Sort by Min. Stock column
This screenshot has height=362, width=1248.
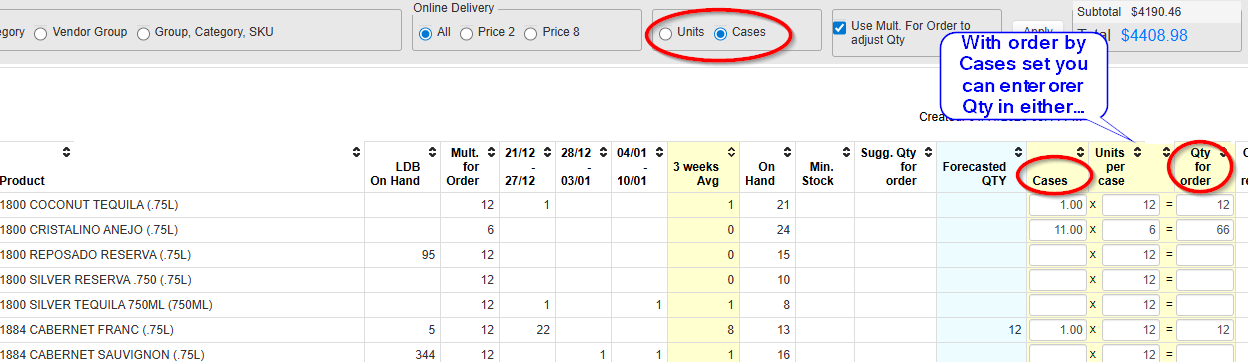(846, 152)
